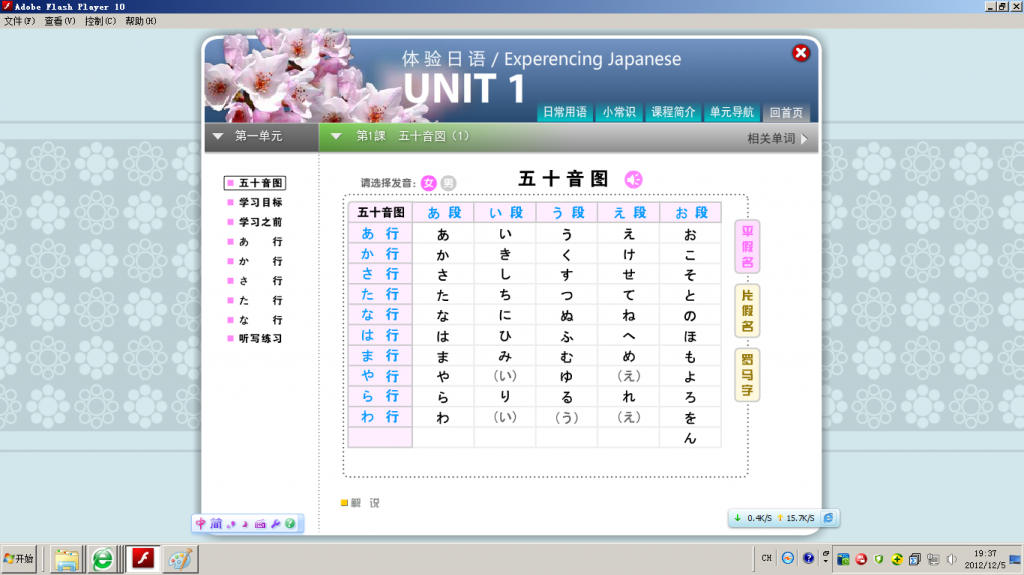Click browser icon in network speed widget
The image size is (1024, 575).
tap(828, 518)
